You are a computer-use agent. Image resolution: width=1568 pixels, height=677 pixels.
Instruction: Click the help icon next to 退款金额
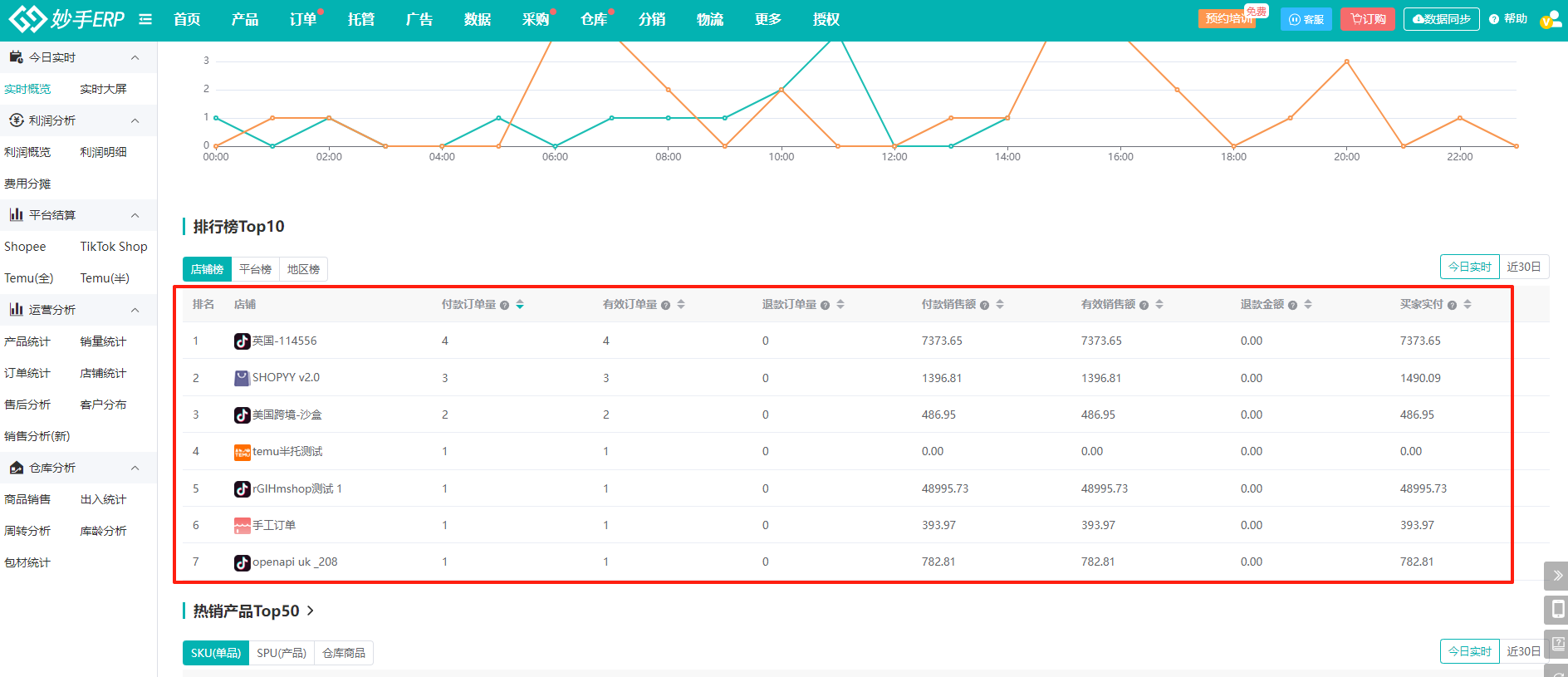(1292, 305)
